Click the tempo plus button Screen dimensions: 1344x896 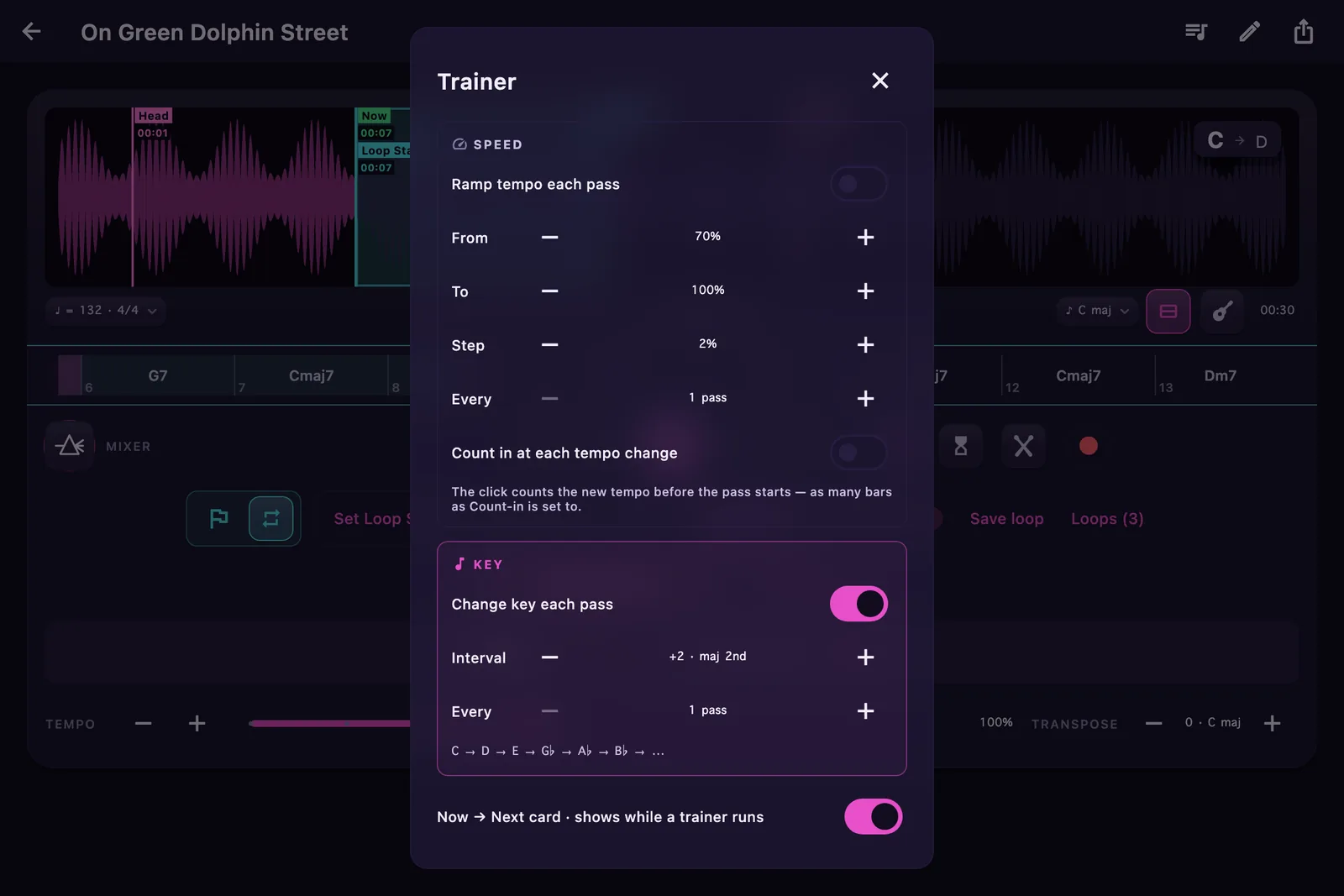coord(197,723)
